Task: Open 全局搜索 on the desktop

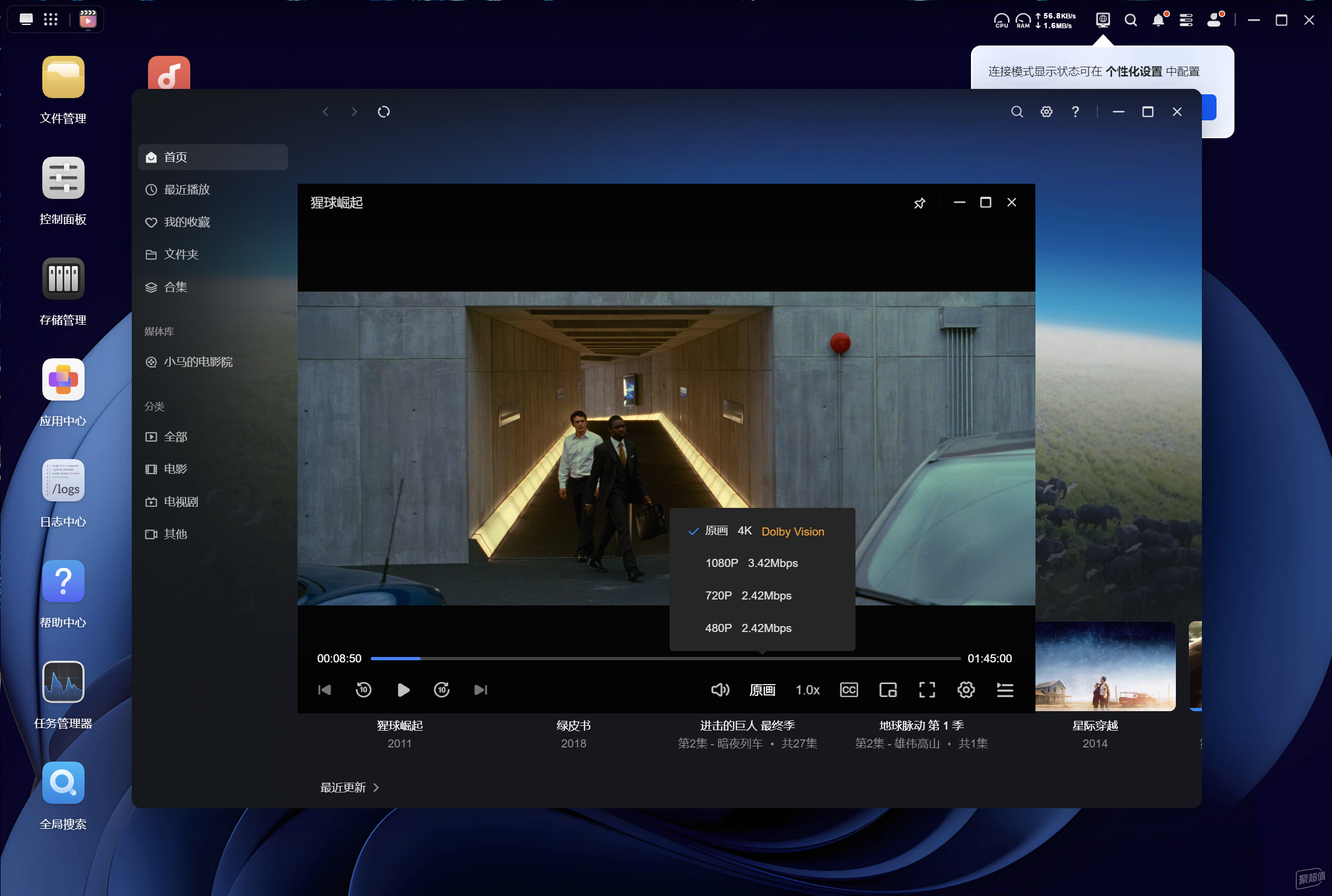Action: tap(63, 797)
